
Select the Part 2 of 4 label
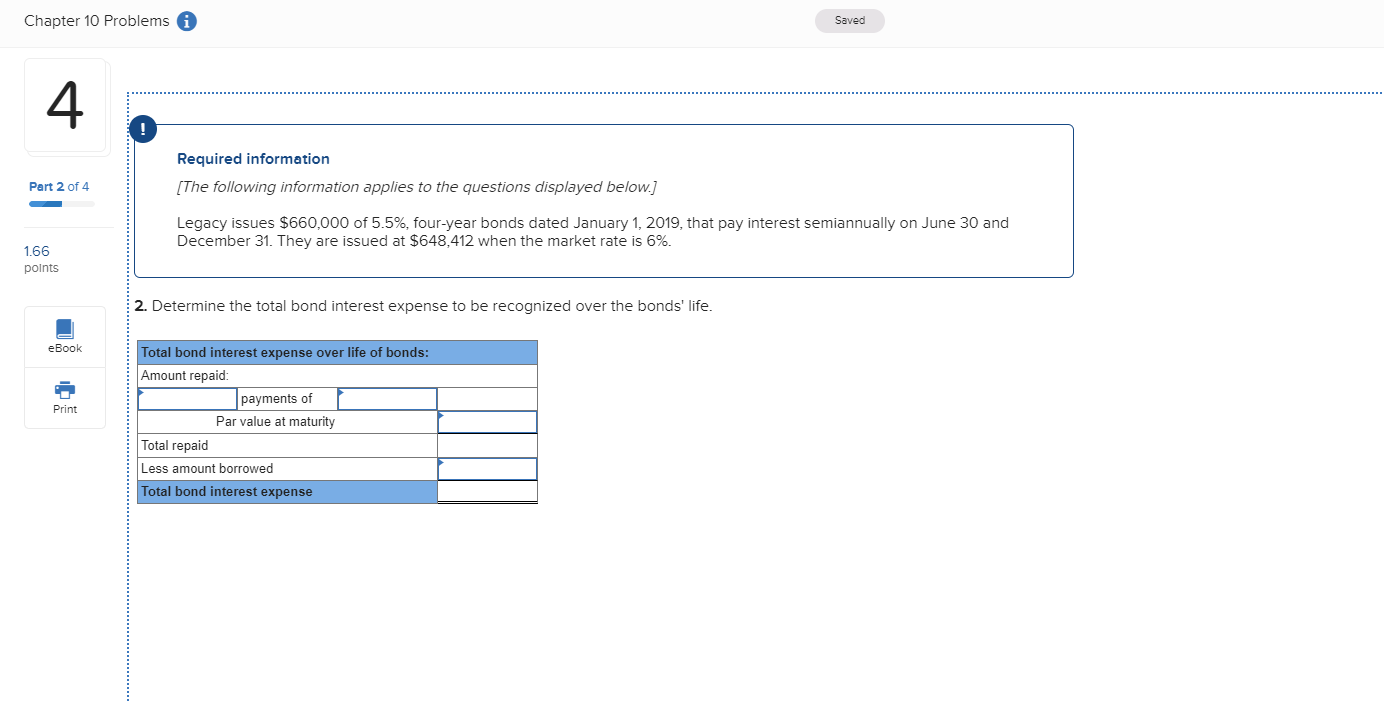tap(59, 186)
